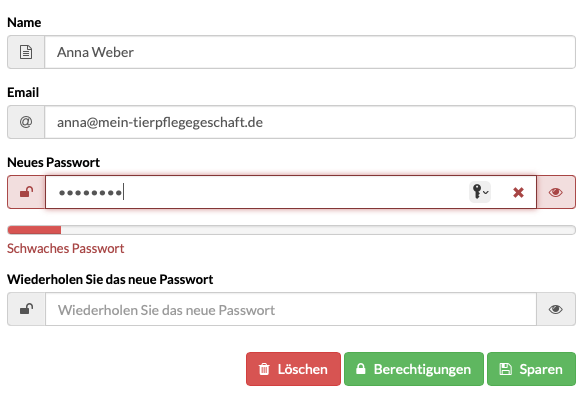Click the trash icon on Löschen button
Image resolution: width=586 pixels, height=397 pixels.
(x=264, y=369)
